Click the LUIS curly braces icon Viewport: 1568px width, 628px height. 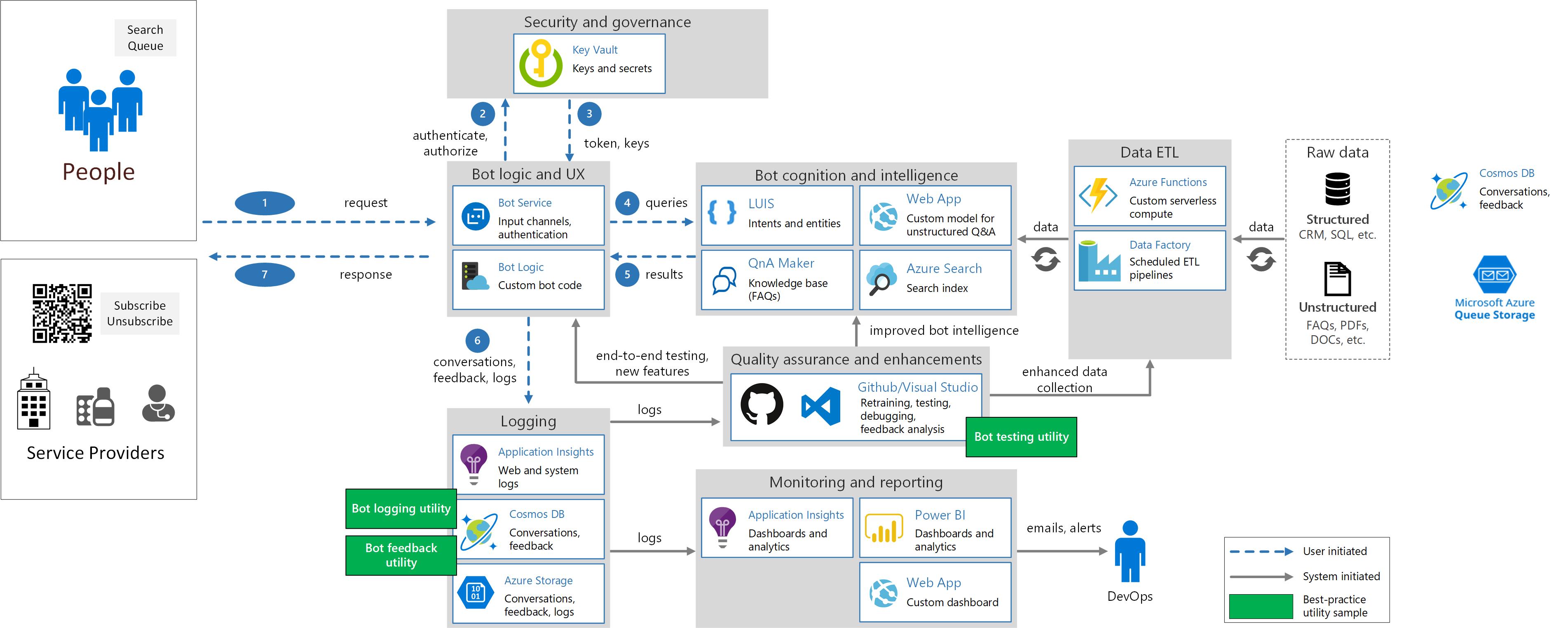tap(722, 213)
